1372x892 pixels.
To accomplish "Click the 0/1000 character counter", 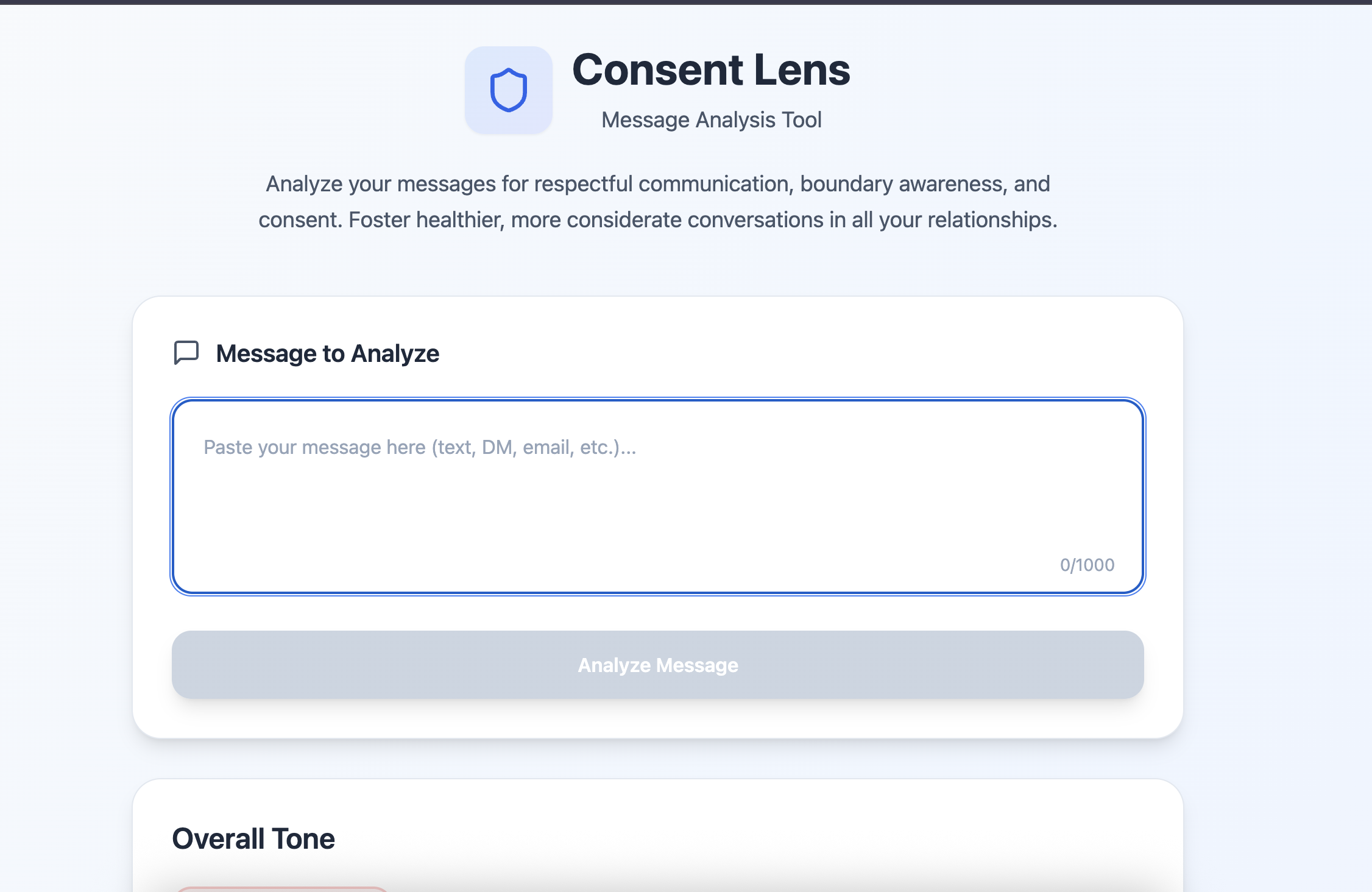I will pyautogui.click(x=1087, y=565).
